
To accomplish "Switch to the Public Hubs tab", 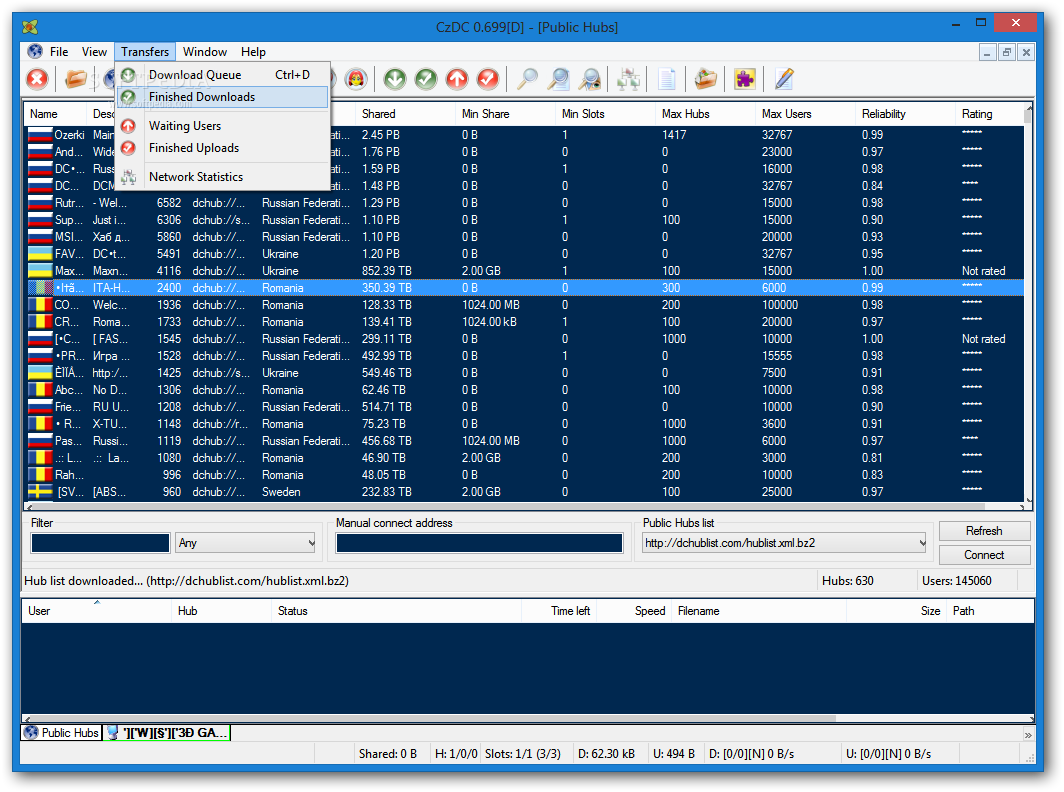I will click(x=62, y=732).
